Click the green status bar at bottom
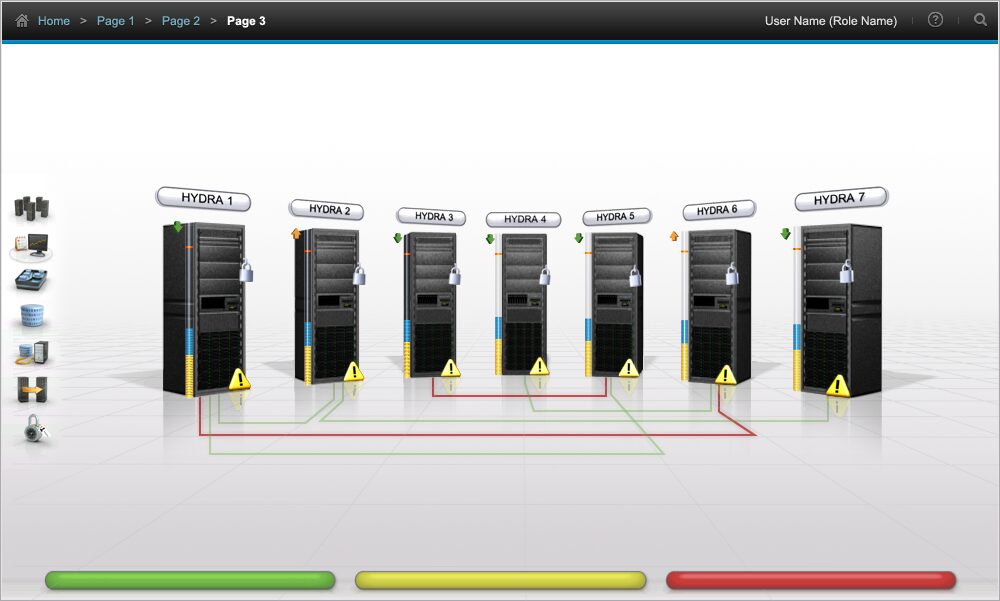The image size is (1000, 601). coord(190,580)
